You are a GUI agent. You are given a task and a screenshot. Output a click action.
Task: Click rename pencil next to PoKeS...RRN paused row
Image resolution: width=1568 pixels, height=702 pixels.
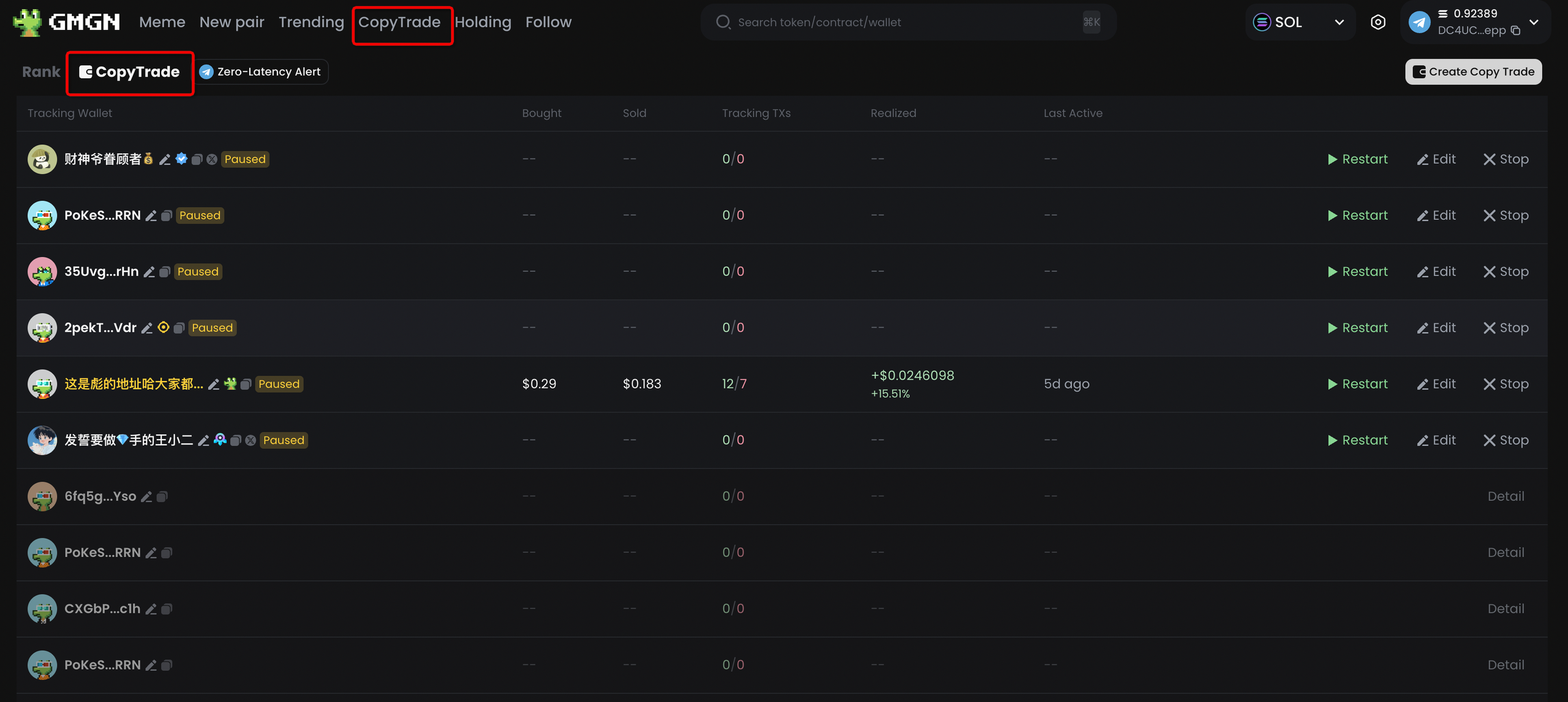(151, 216)
